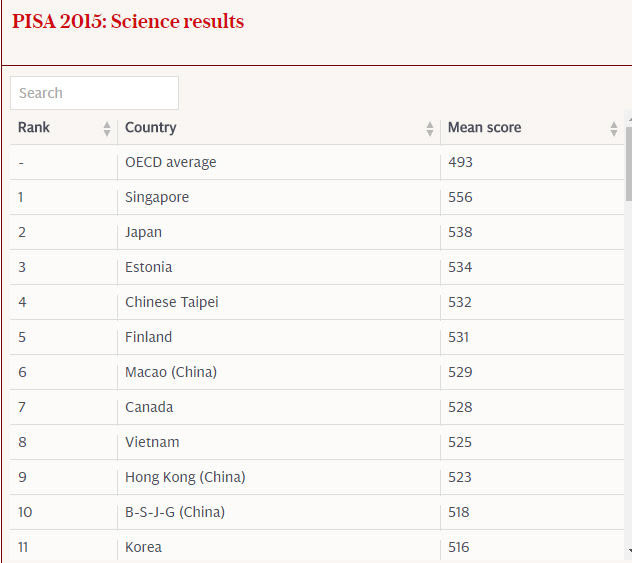Screen dimensions: 632x563
Task: Click the Hong Kong (China) entry
Action: pos(185,477)
